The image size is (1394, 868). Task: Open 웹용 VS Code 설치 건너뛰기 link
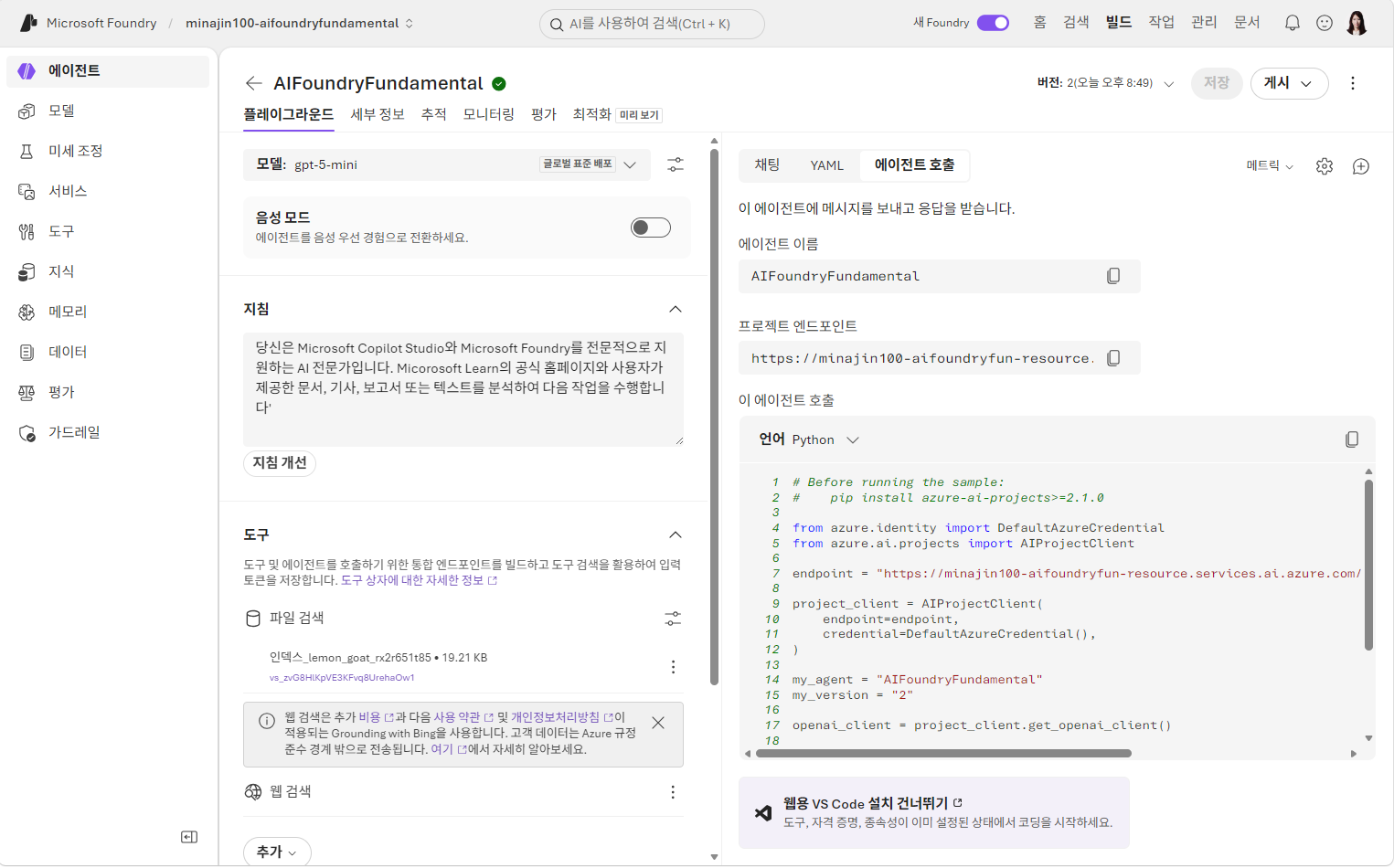tap(872, 803)
